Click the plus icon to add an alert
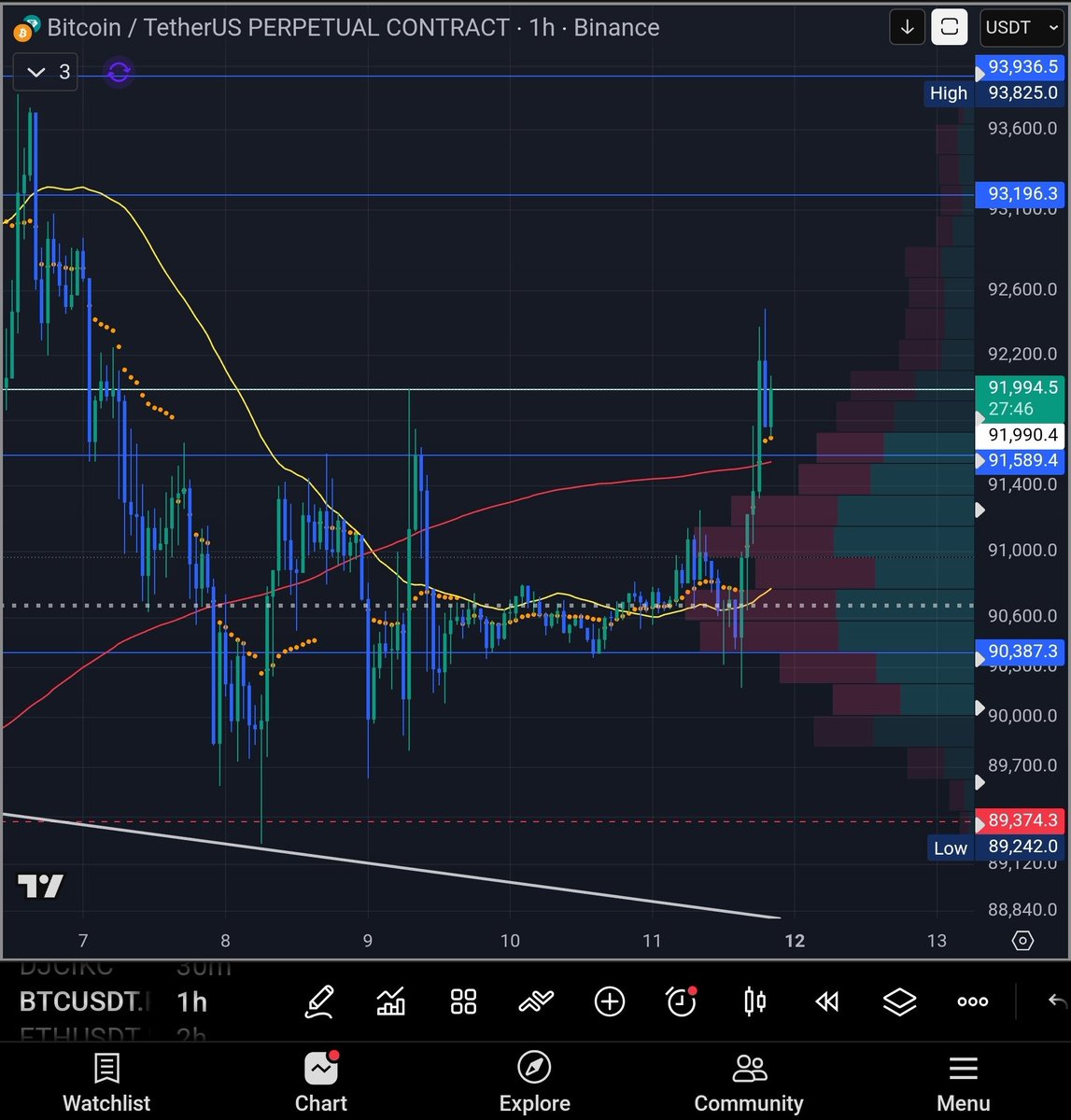The image size is (1071, 1120). 609,1001
